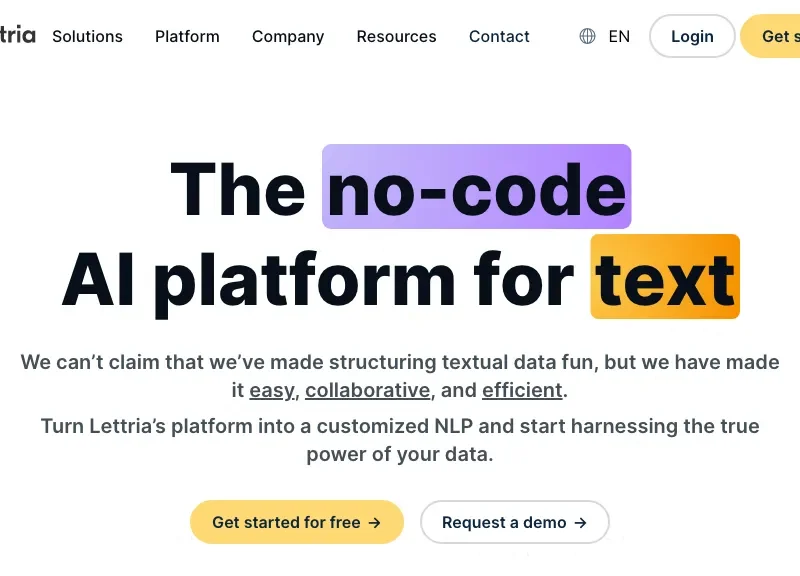Expand the Company menu
Screen dimensions: 800x576
point(288,37)
